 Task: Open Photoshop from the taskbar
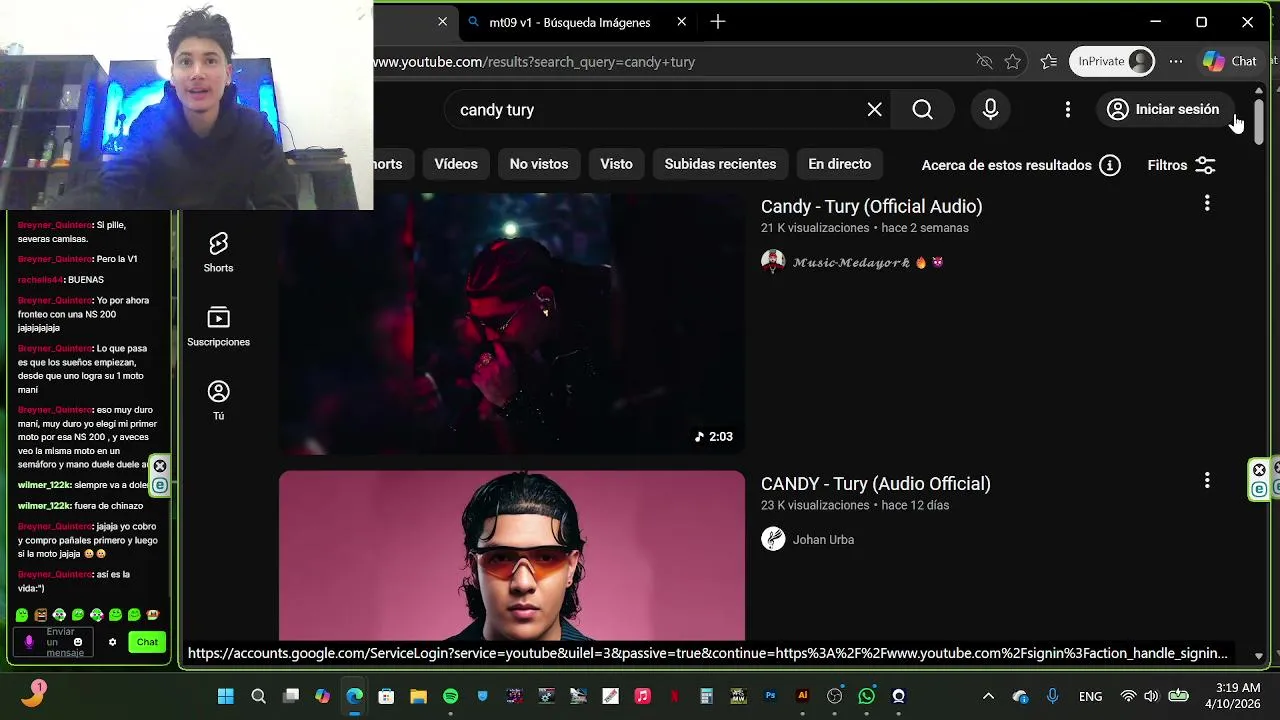coord(770,696)
